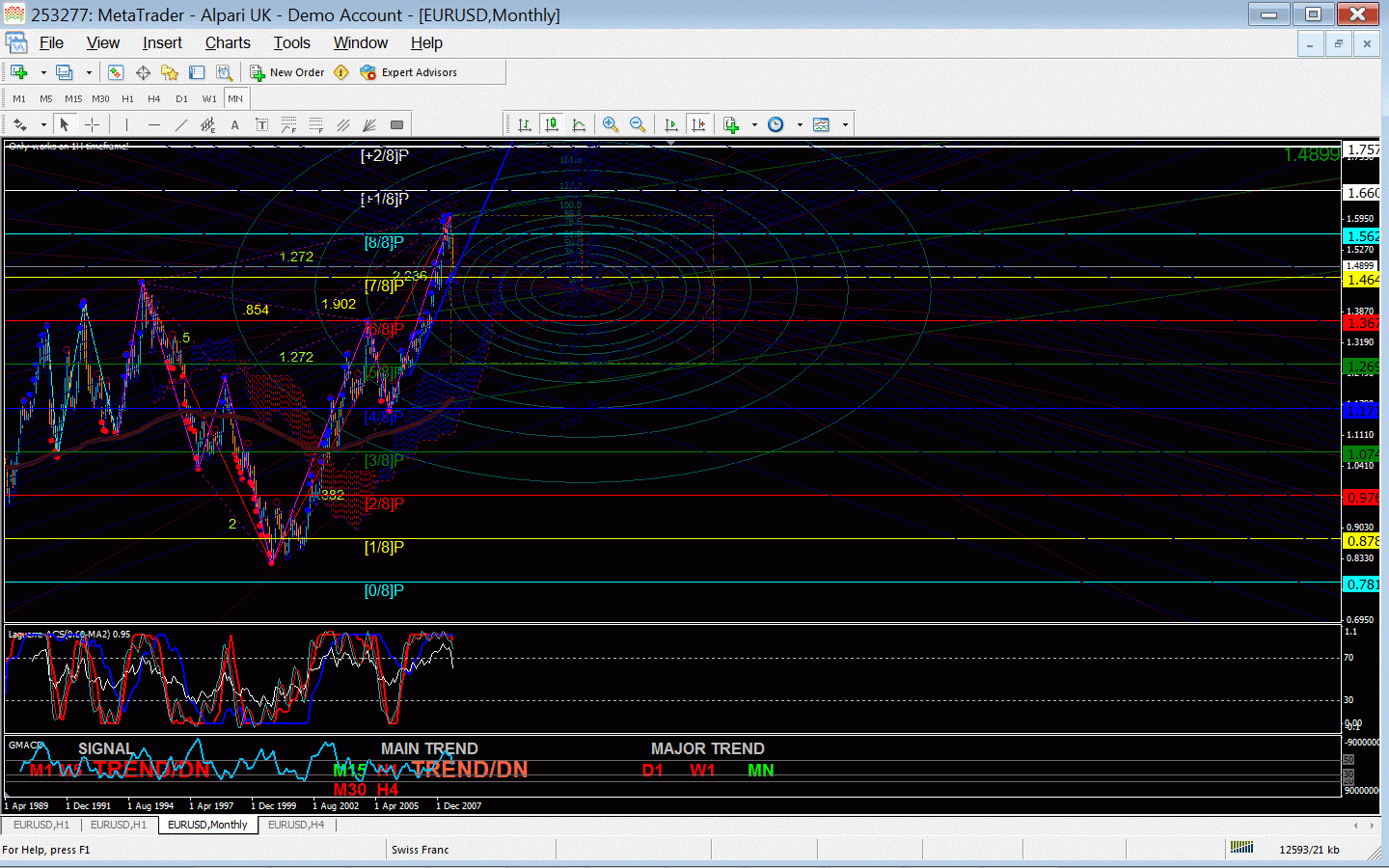Click the Periods clock icon
Image resolution: width=1389 pixels, height=868 pixels.
[776, 124]
